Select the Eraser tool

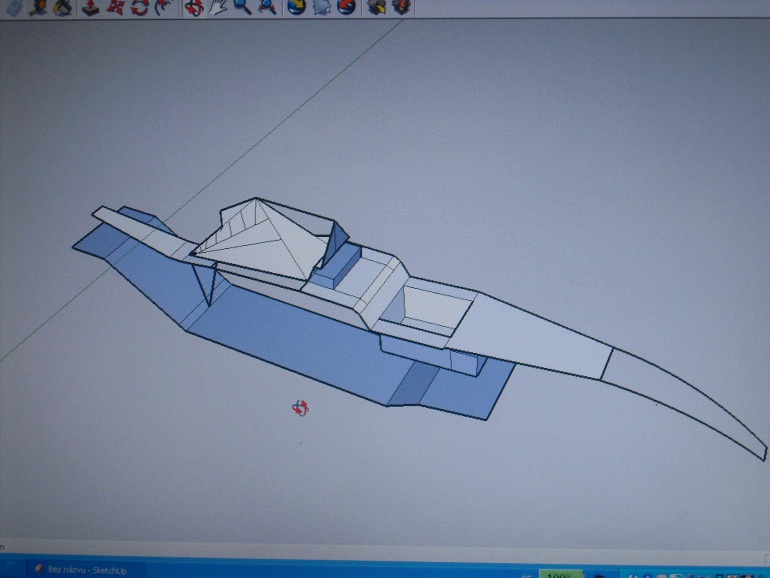tap(14, 7)
